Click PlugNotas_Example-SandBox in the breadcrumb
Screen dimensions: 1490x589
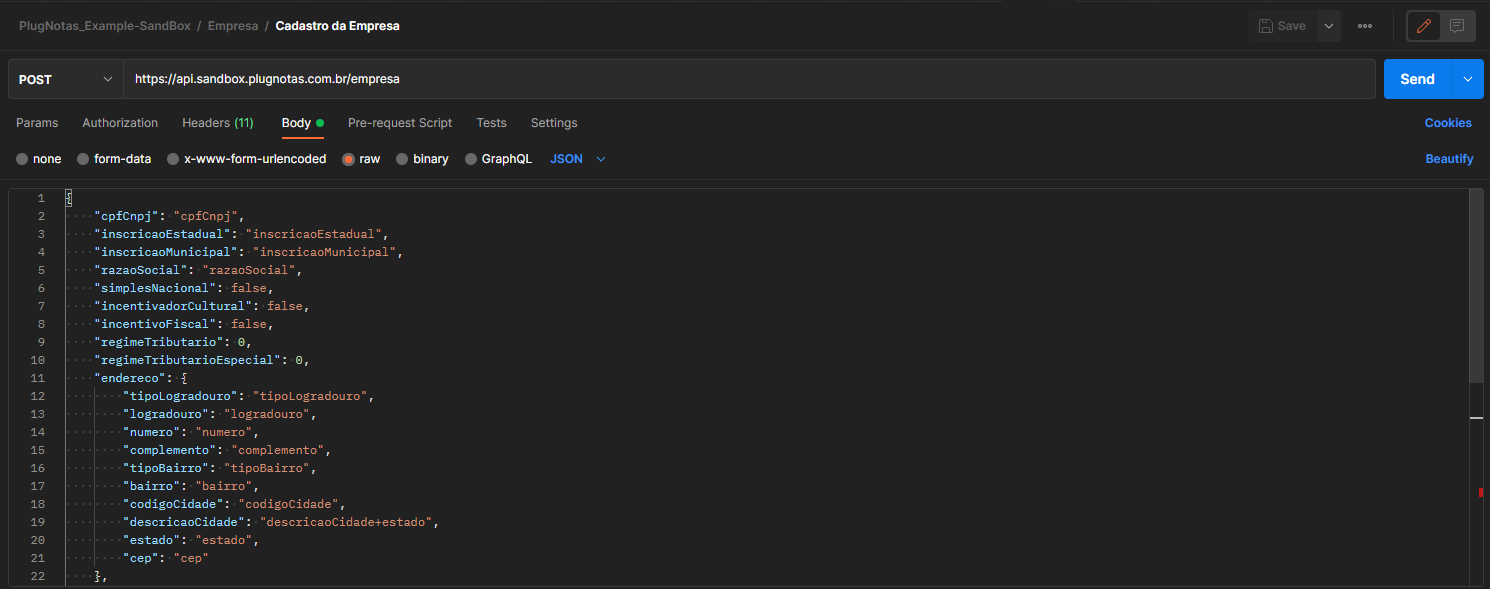[x=104, y=26]
